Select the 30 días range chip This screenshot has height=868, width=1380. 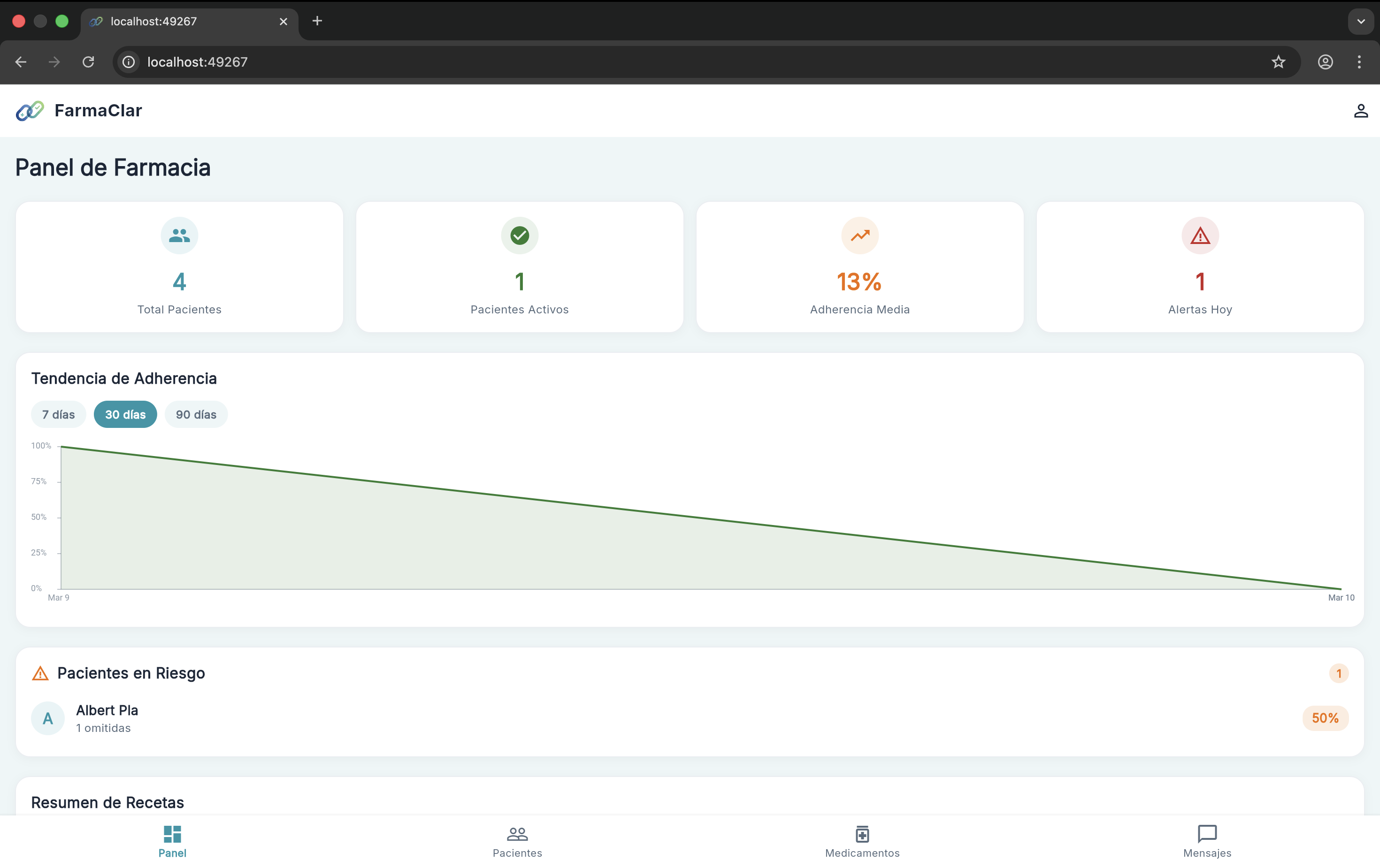(x=125, y=414)
